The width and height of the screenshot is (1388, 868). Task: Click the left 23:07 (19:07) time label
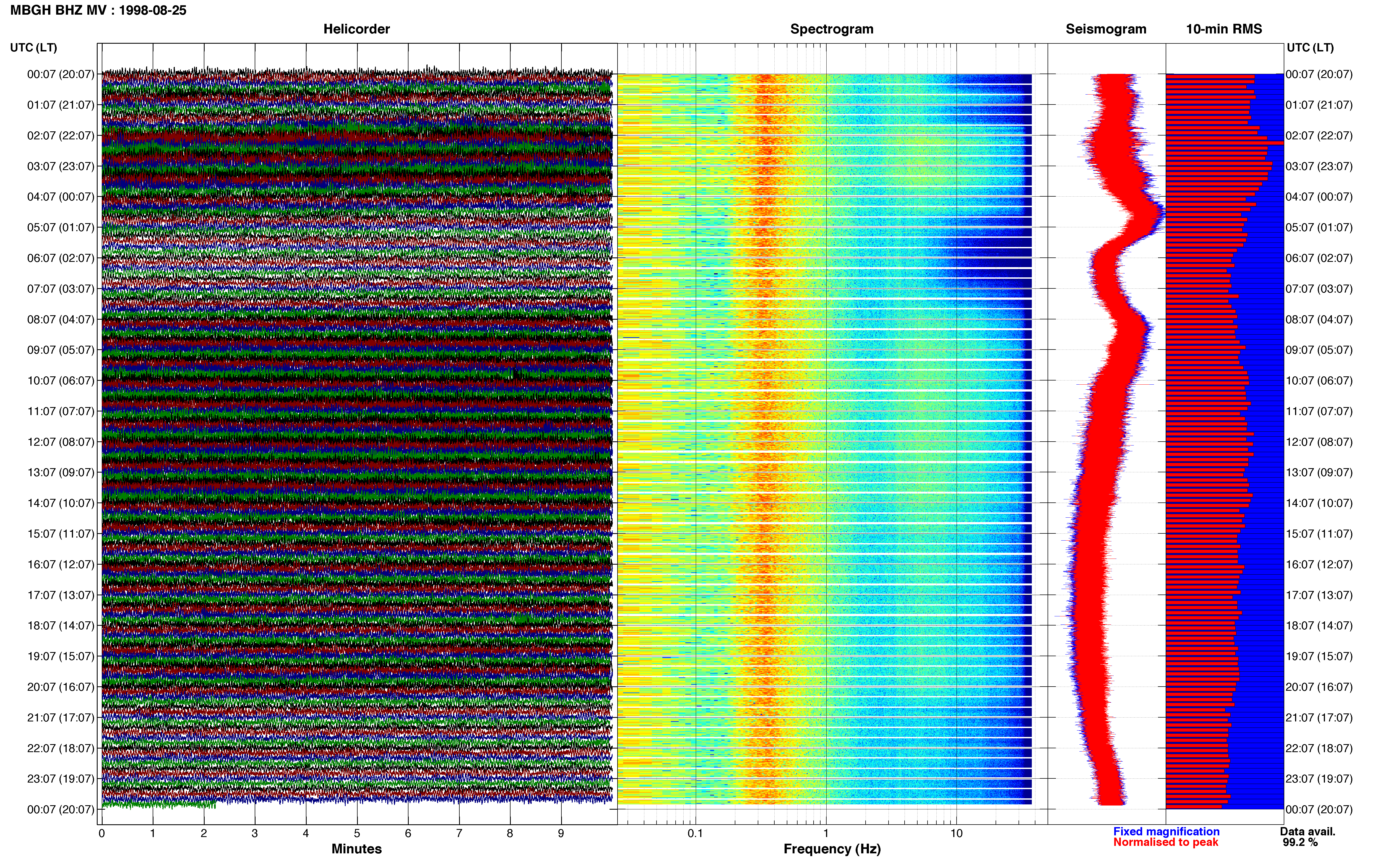coord(61,778)
